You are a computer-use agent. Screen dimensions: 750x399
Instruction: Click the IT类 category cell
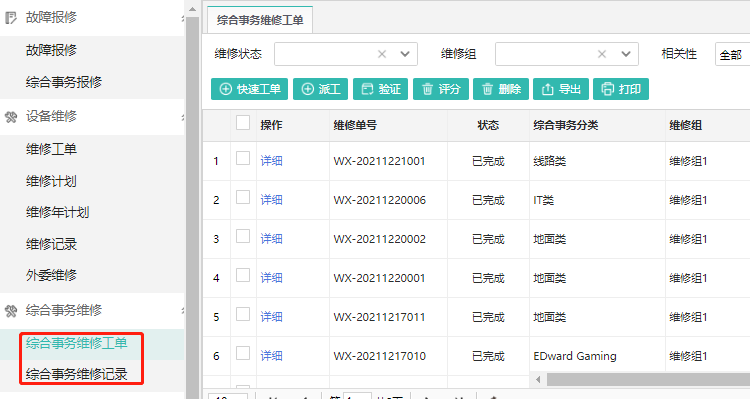[543, 200]
